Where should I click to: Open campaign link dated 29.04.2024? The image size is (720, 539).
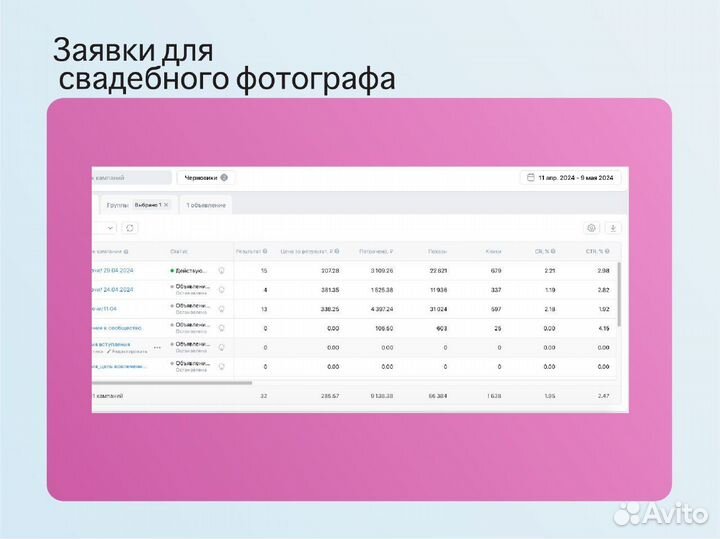[113, 270]
